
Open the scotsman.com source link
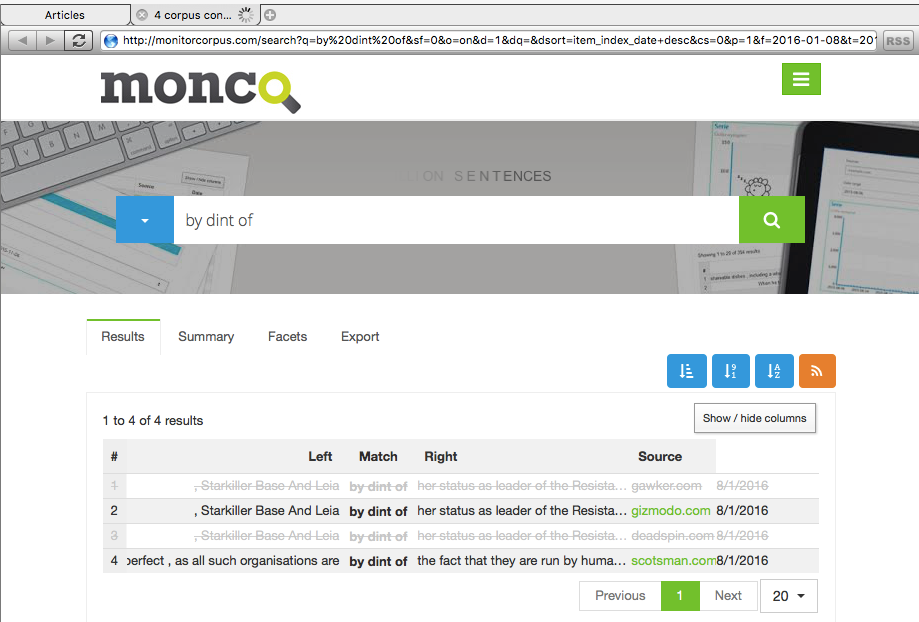(672, 561)
